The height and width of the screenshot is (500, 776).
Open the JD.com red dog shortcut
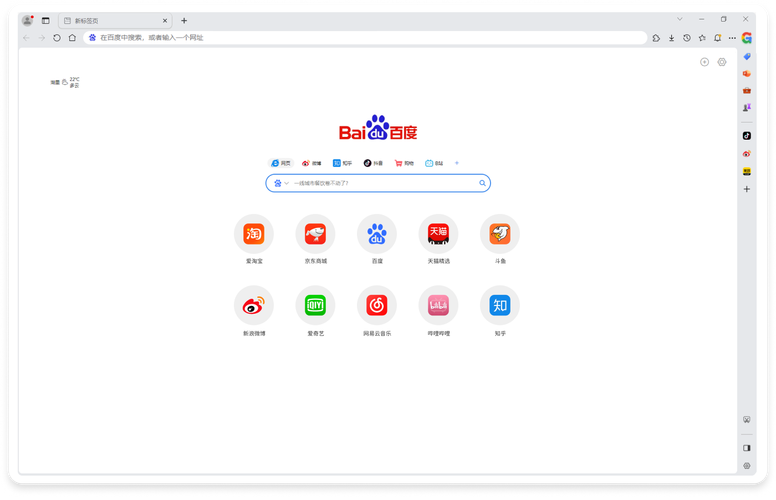coord(315,234)
